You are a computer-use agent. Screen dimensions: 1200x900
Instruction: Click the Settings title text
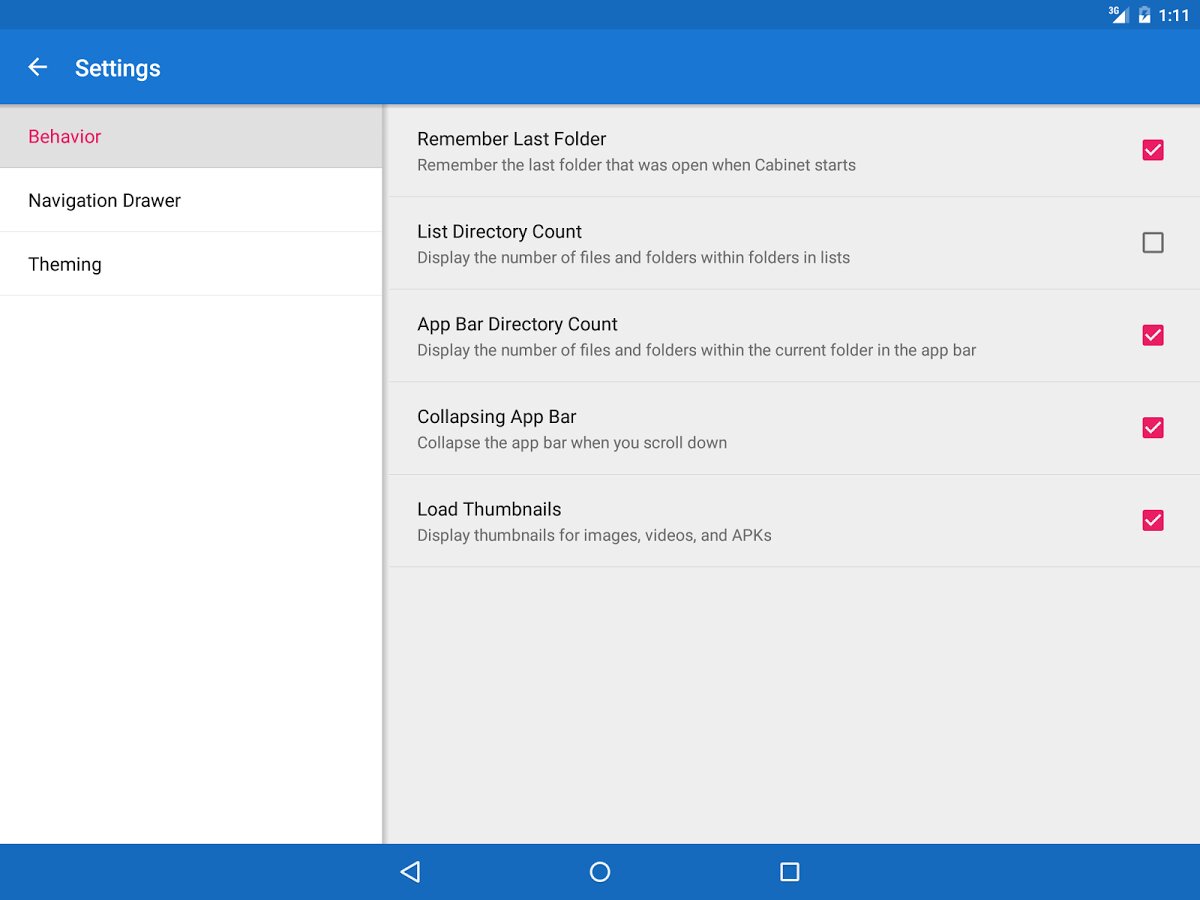pyautogui.click(x=117, y=68)
